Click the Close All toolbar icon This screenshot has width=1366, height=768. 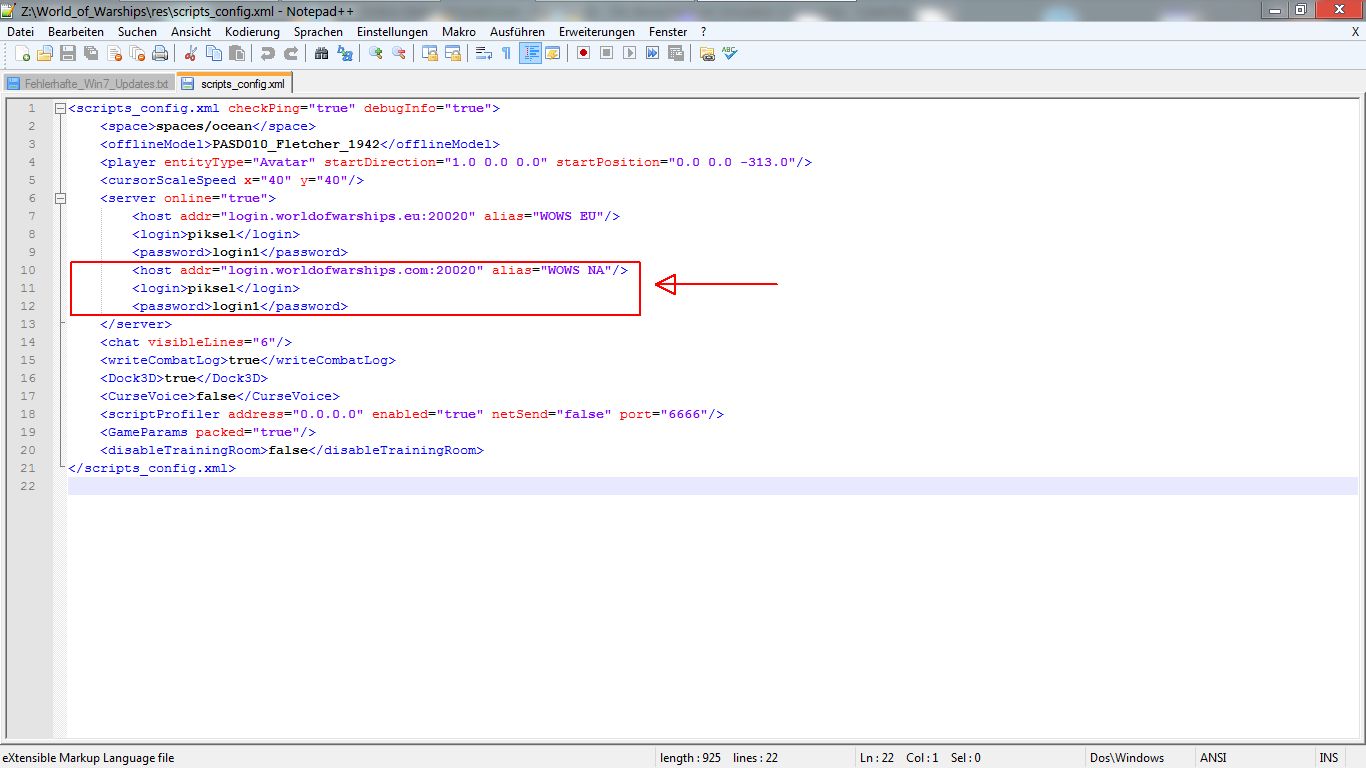pyautogui.click(x=137, y=53)
